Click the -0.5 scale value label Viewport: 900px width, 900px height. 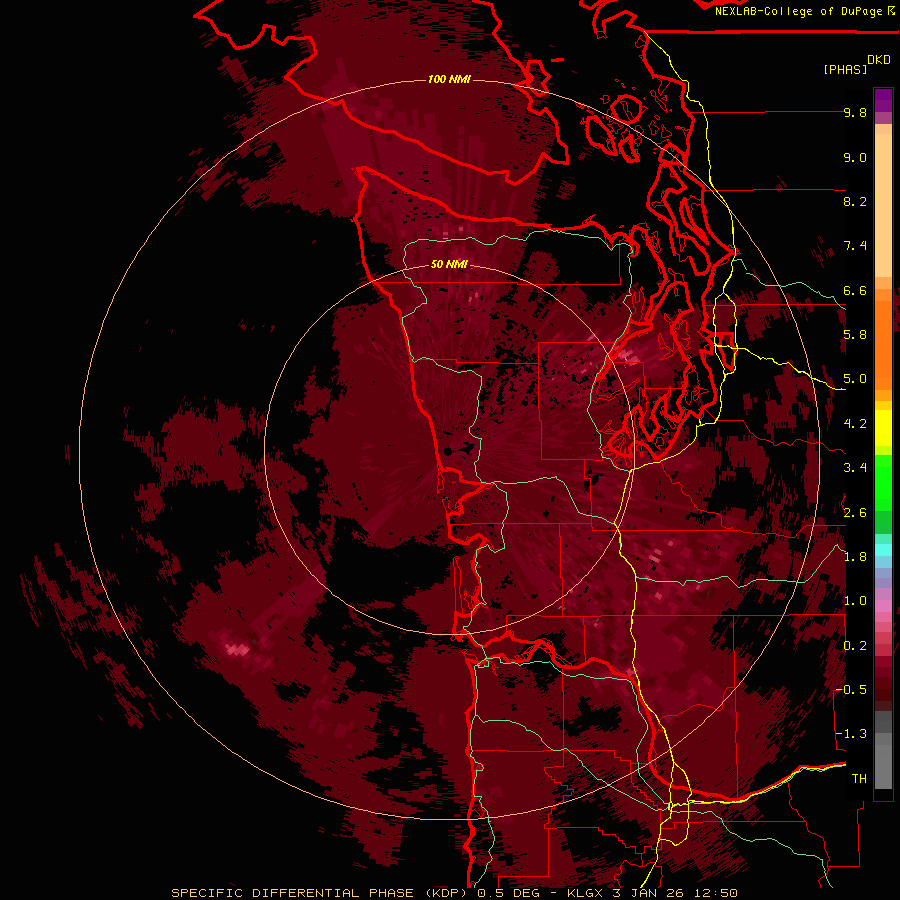851,690
